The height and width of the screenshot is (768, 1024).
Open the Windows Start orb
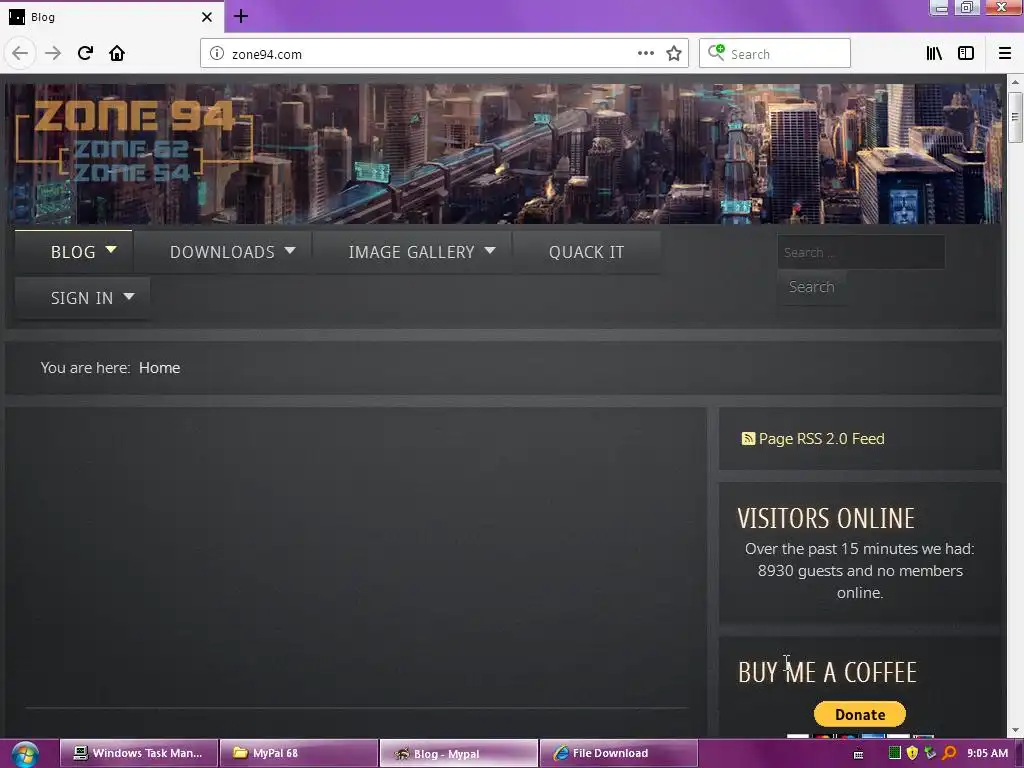click(25, 754)
